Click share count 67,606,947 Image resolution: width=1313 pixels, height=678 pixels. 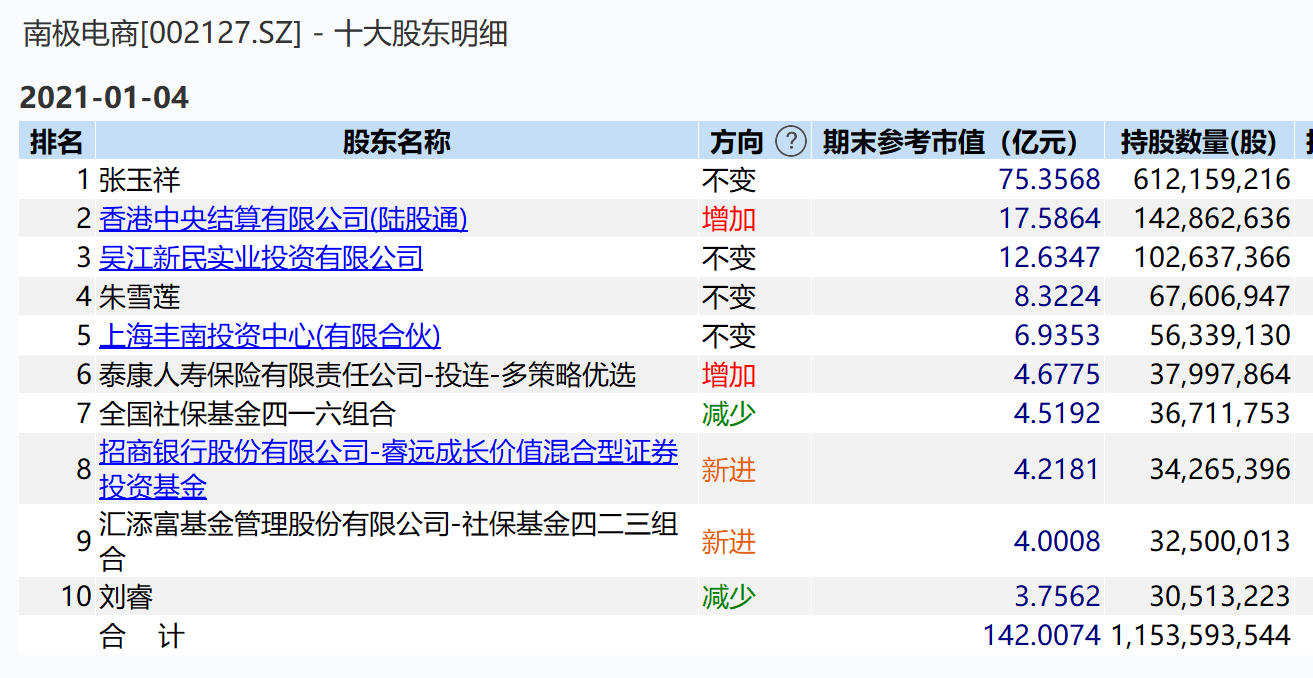tap(1220, 297)
